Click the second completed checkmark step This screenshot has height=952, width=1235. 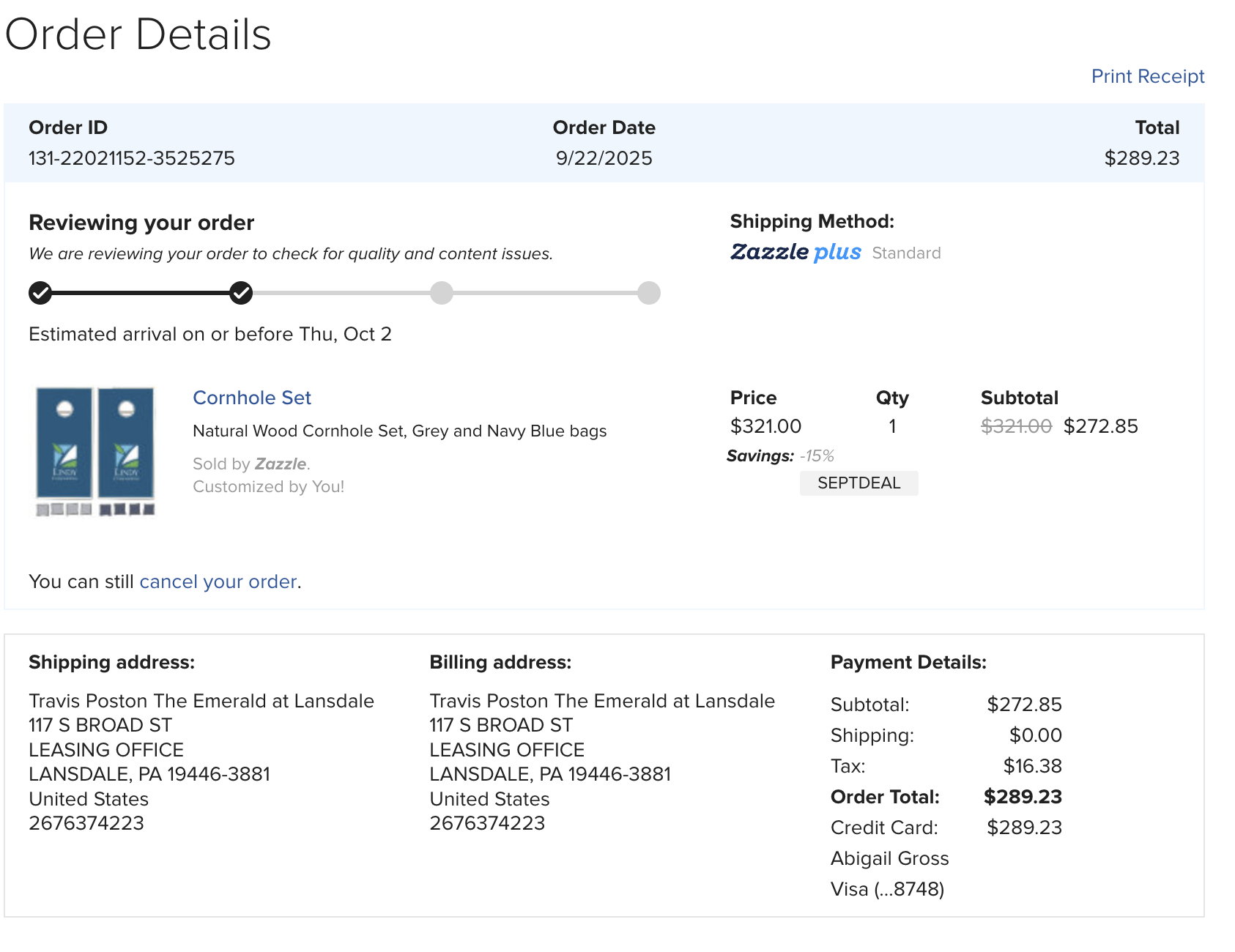coord(241,293)
